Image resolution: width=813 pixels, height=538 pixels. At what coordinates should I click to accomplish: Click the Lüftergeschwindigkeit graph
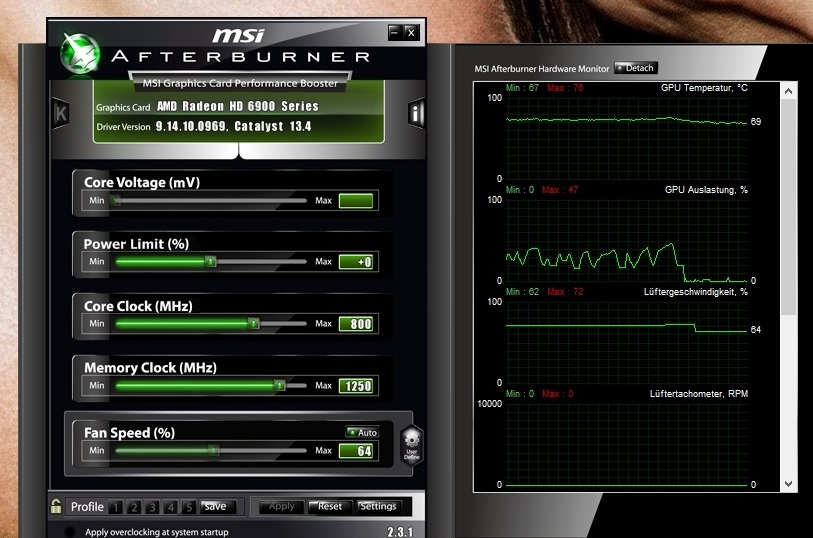(x=627, y=342)
